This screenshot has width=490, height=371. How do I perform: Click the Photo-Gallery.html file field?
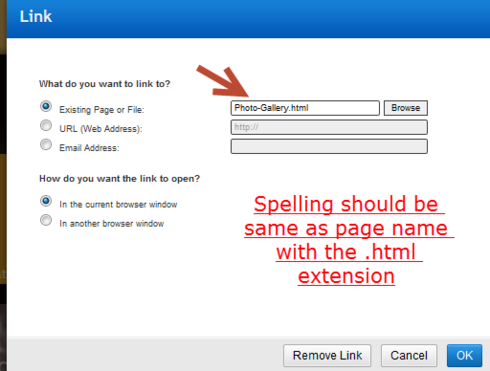305,108
